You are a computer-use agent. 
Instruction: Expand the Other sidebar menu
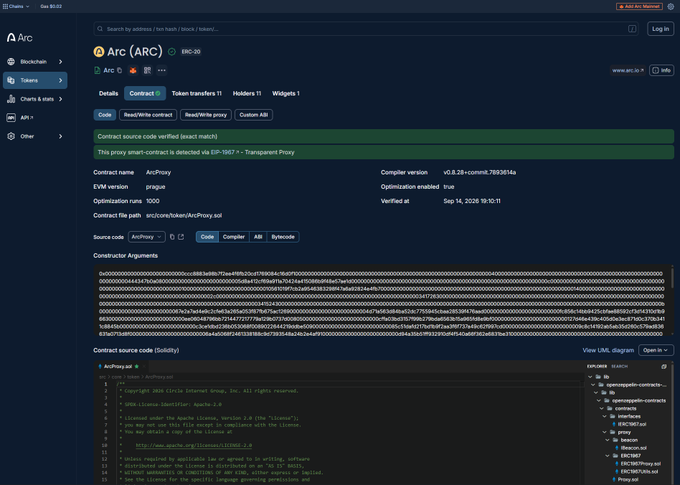point(35,136)
